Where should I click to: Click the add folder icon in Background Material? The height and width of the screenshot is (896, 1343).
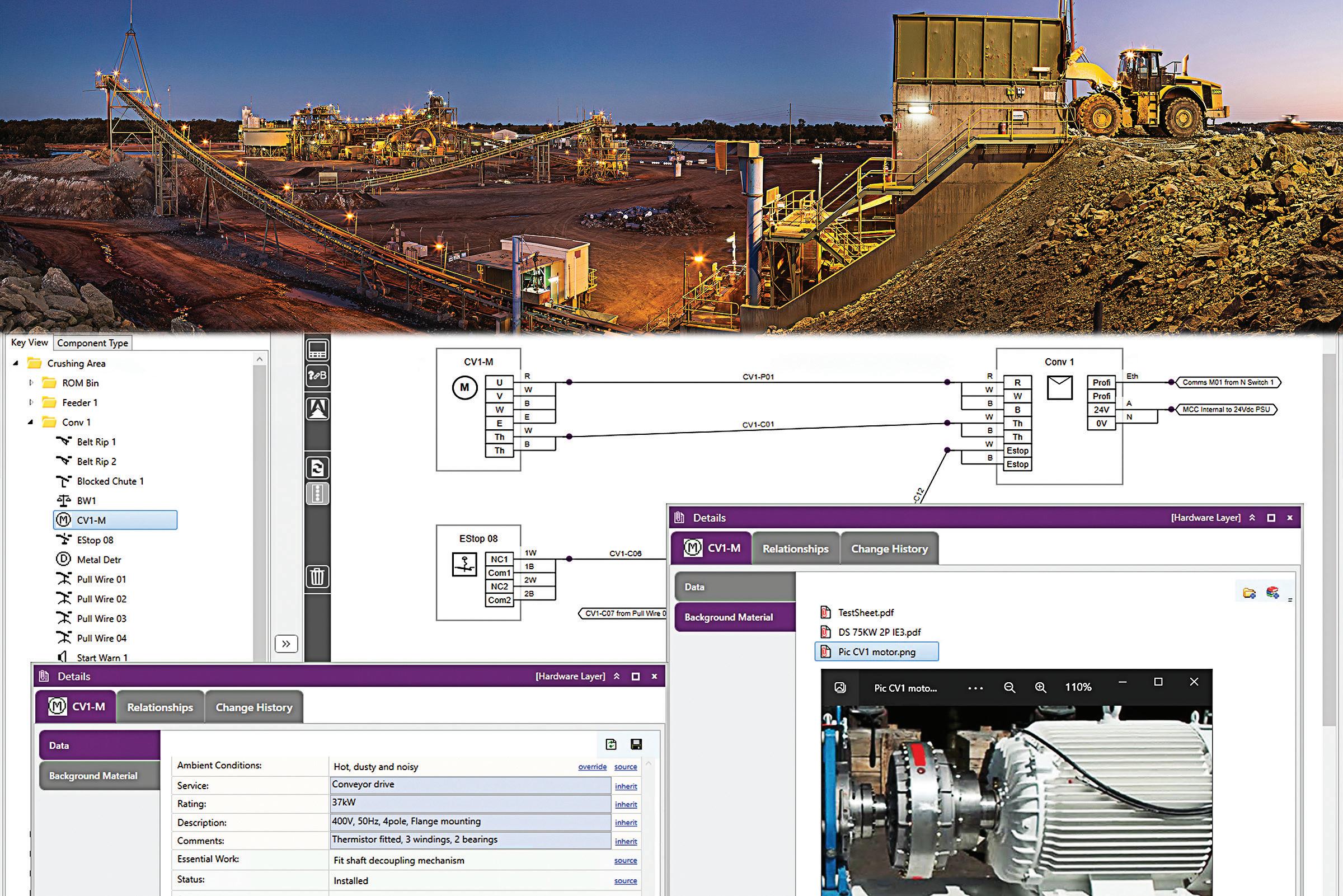coord(1250,593)
